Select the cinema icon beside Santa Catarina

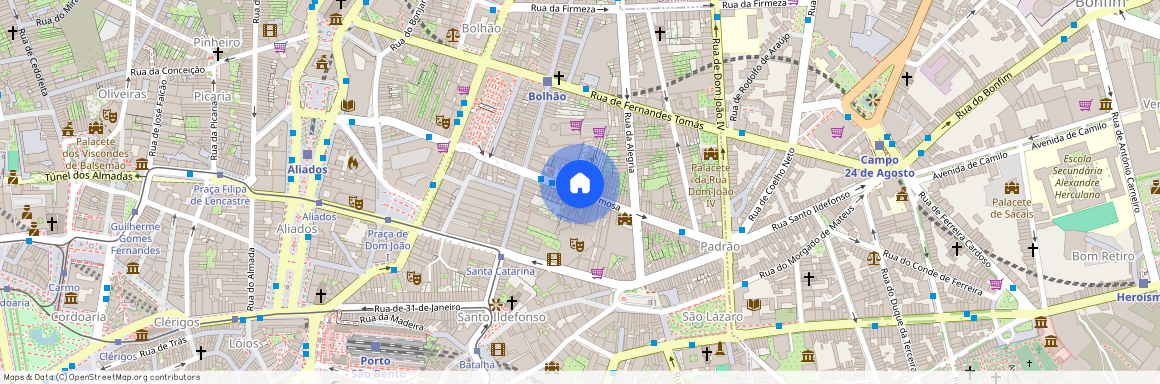click(x=553, y=259)
